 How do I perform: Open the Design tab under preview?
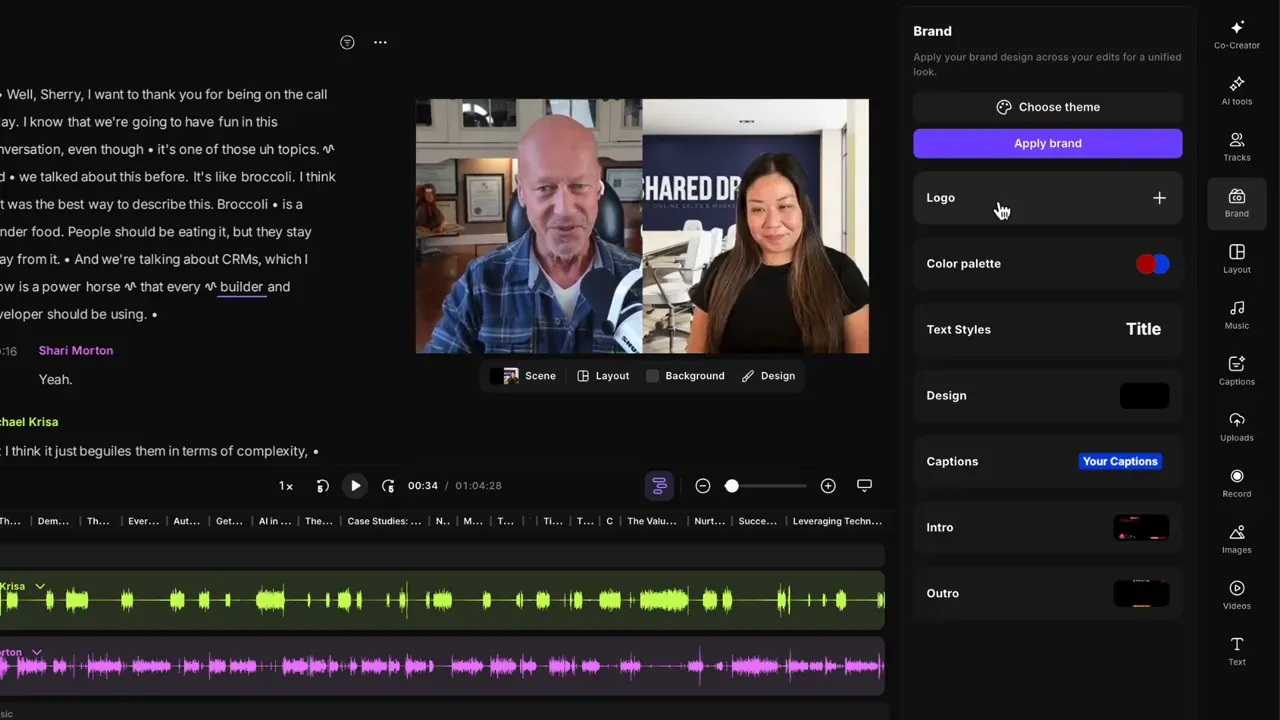pyautogui.click(x=768, y=376)
